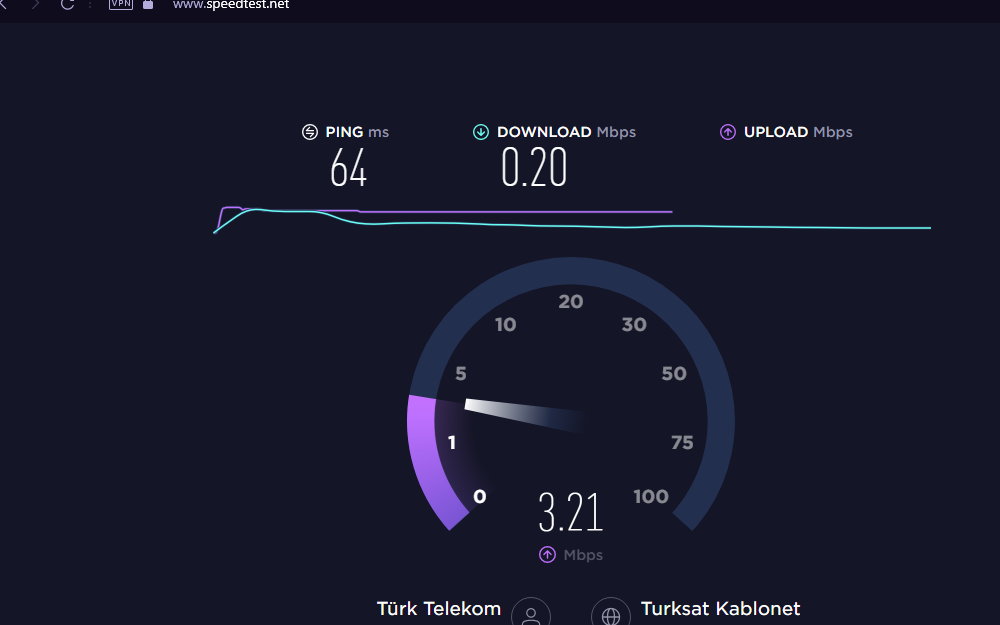Click the 0.20 download result value
The width and height of the screenshot is (1000, 625).
(x=534, y=167)
